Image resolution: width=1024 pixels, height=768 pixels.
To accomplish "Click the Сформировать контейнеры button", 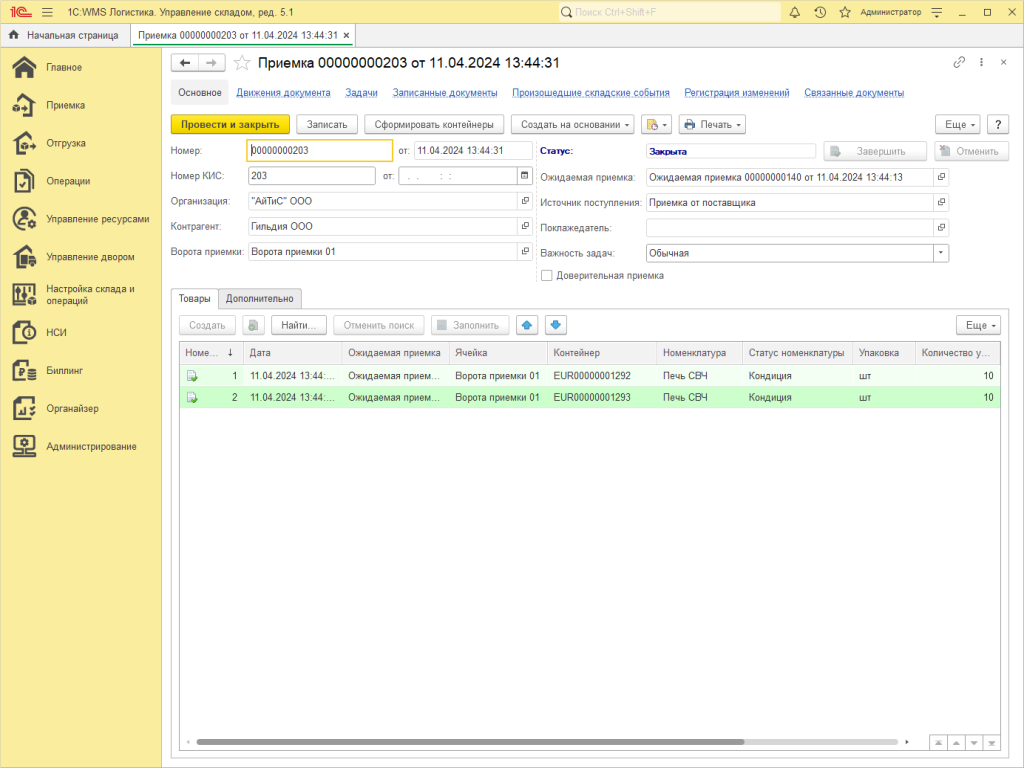I will [434, 125].
